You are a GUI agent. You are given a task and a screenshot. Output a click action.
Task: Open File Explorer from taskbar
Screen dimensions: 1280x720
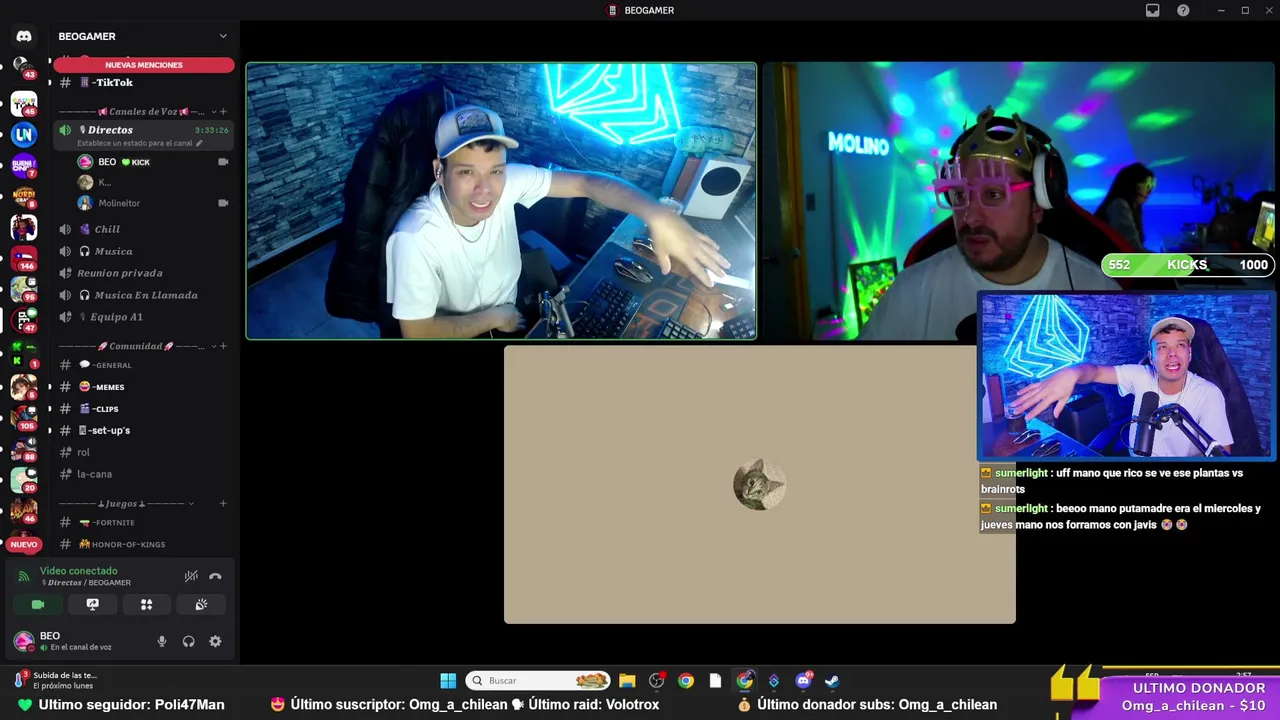coord(627,681)
